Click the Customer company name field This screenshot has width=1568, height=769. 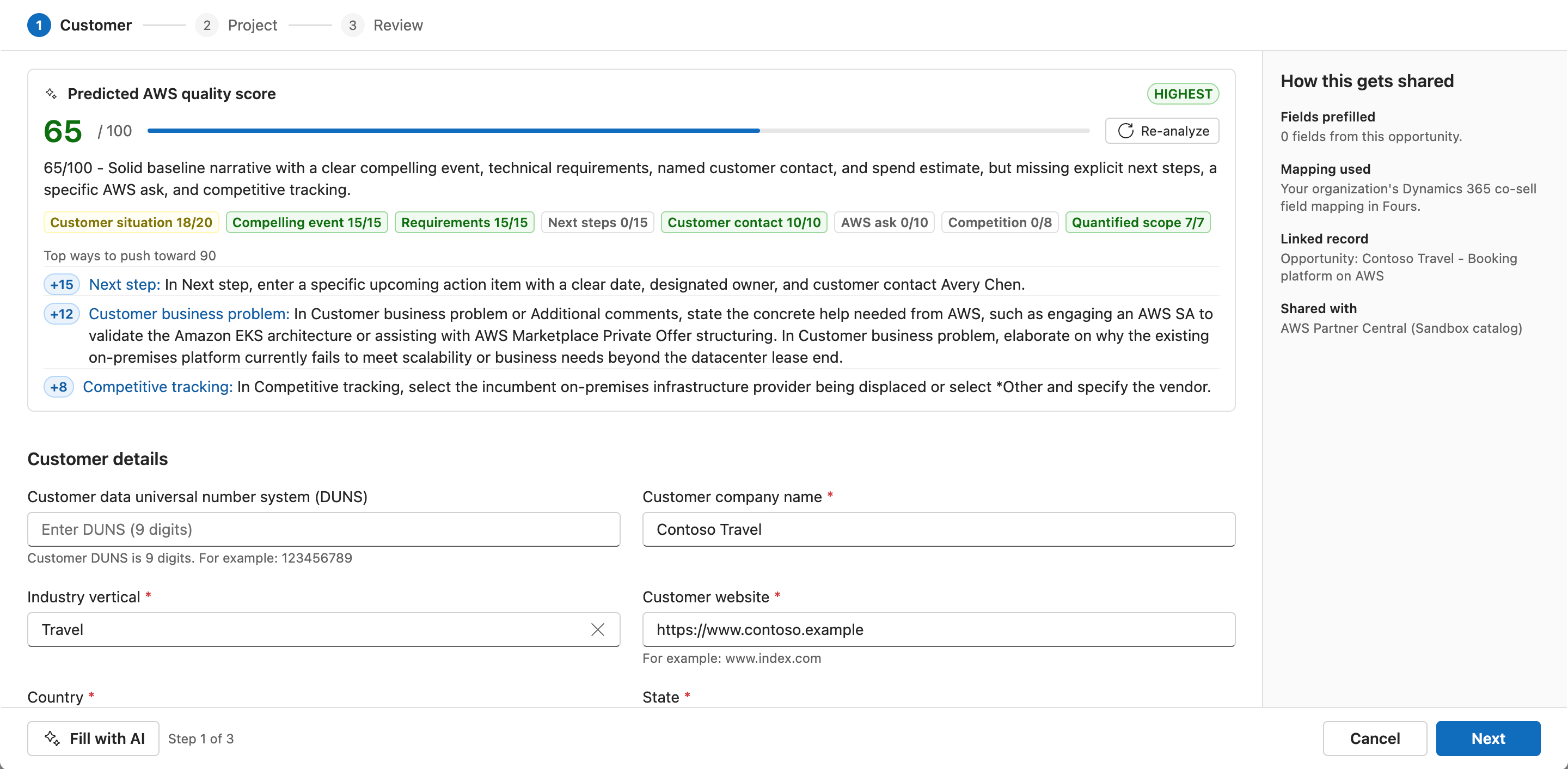coord(939,530)
